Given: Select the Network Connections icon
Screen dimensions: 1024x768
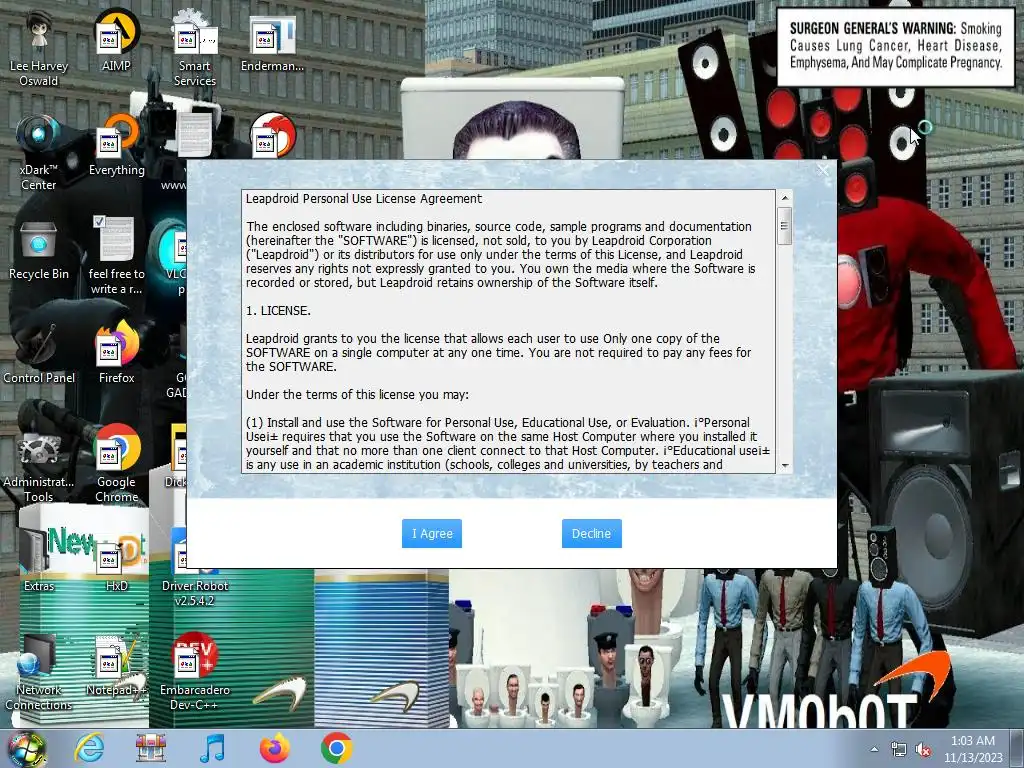Looking at the screenshot, I should pyautogui.click(x=39, y=673).
